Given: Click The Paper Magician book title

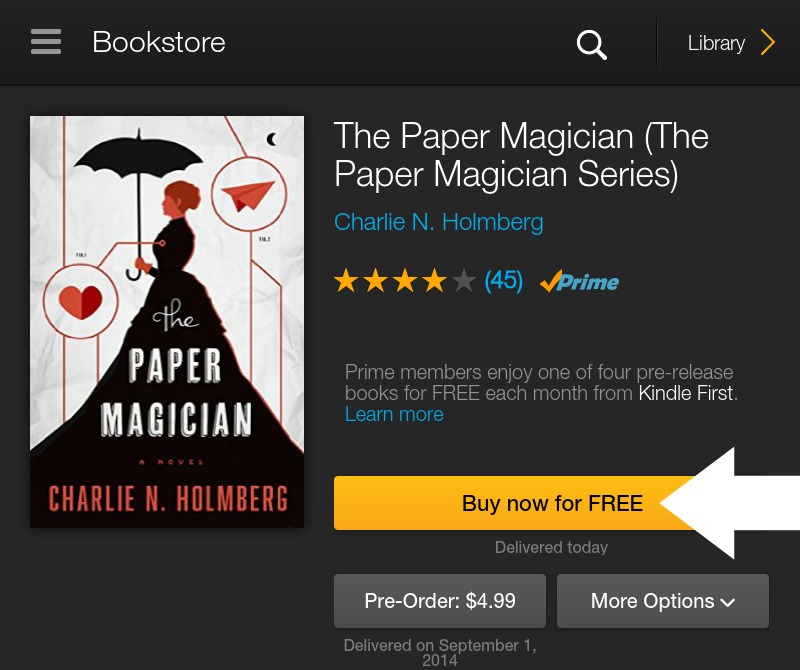Looking at the screenshot, I should (x=521, y=155).
